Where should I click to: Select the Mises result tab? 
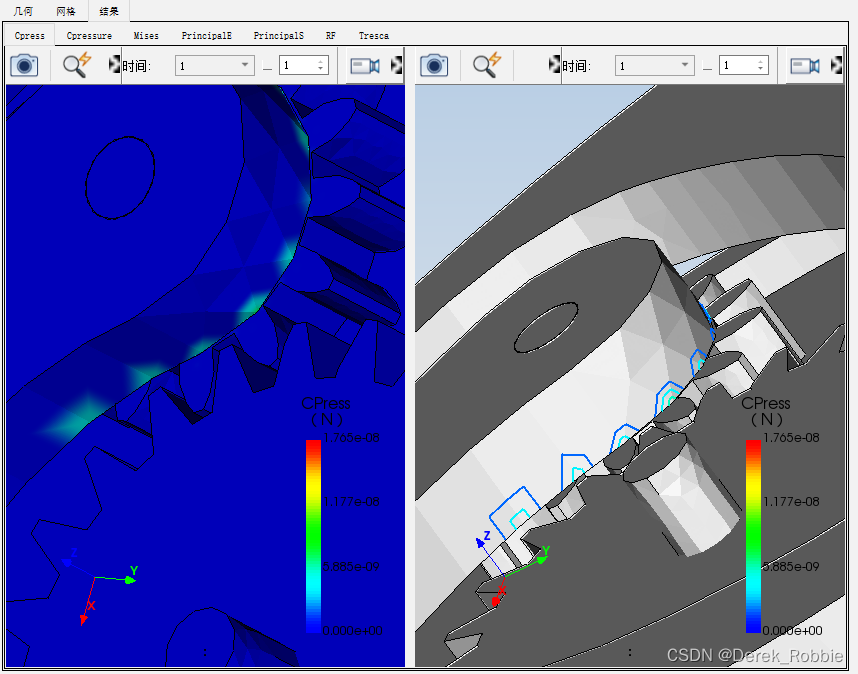click(146, 36)
